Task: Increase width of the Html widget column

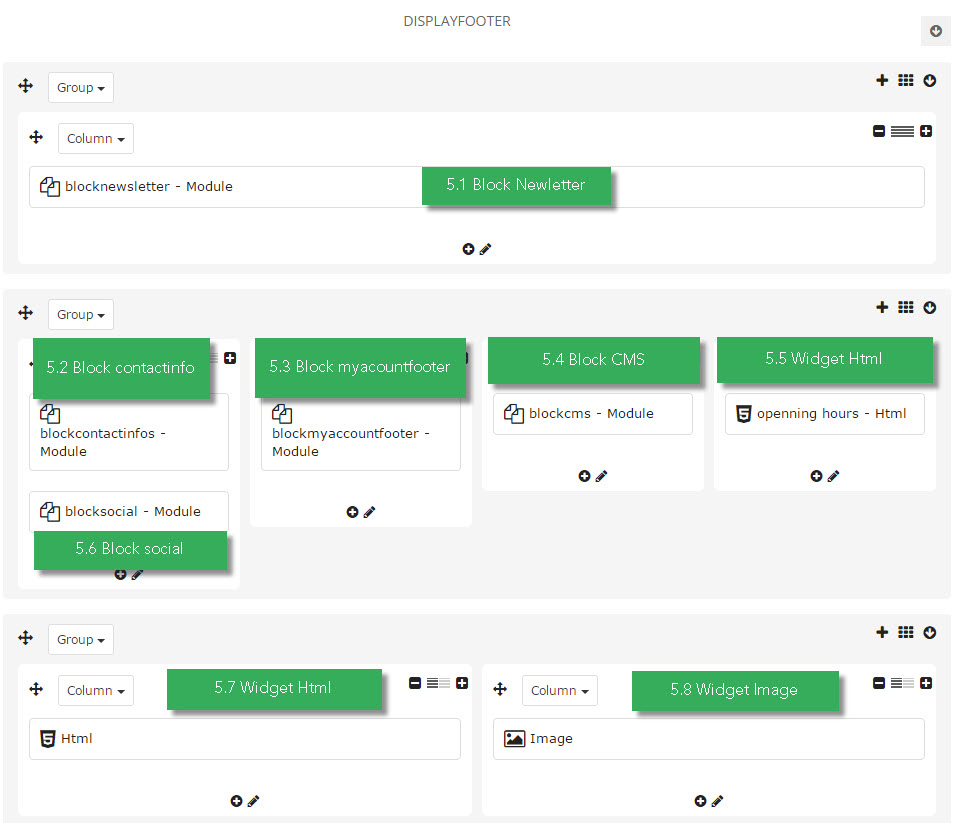Action: (x=462, y=683)
